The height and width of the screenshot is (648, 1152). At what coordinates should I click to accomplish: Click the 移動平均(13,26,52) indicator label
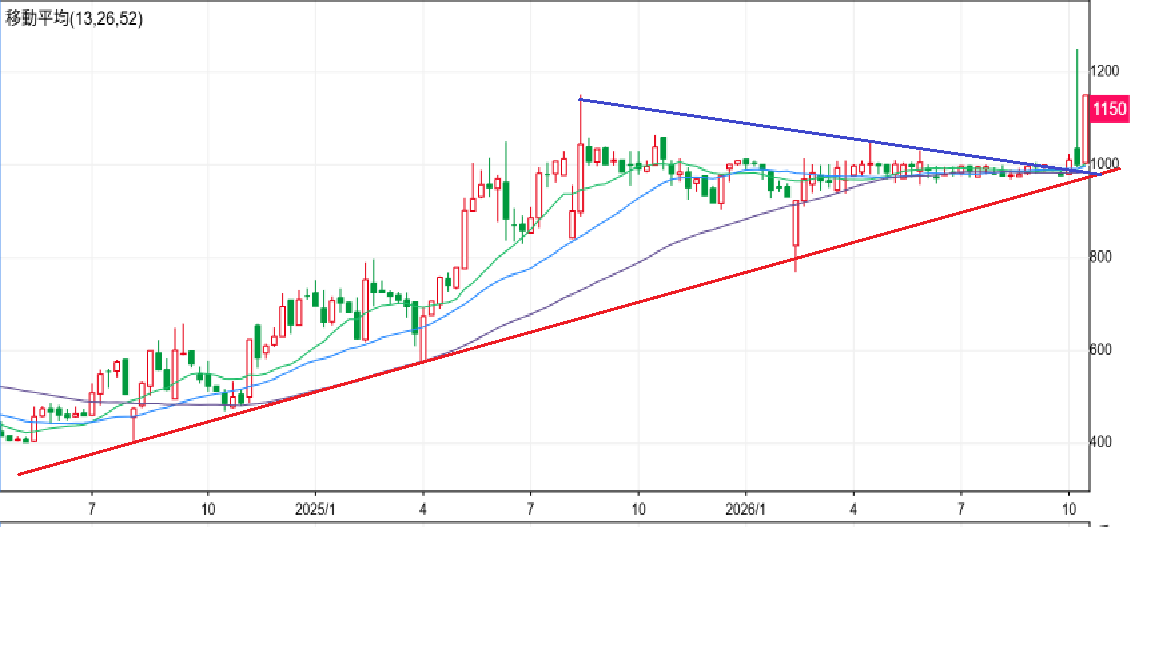click(x=73, y=18)
